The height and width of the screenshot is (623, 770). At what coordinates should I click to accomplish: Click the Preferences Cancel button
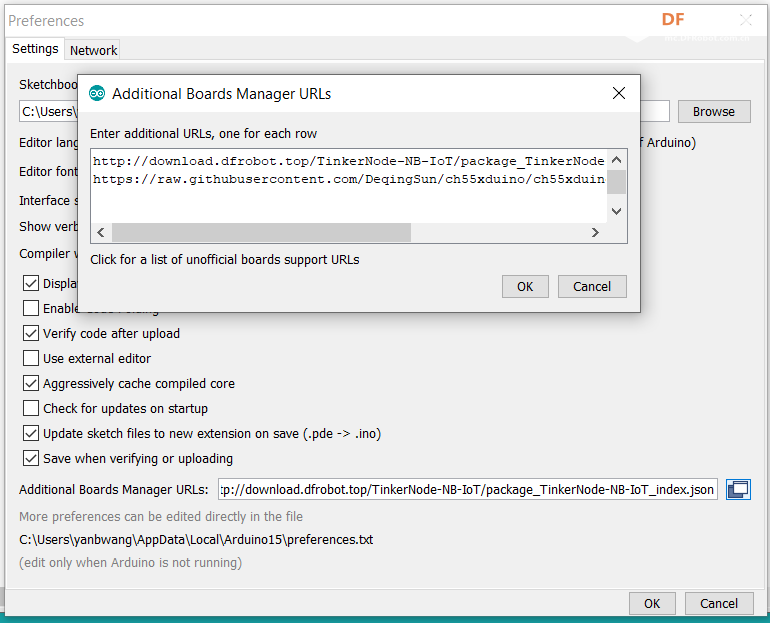pyautogui.click(x=719, y=603)
